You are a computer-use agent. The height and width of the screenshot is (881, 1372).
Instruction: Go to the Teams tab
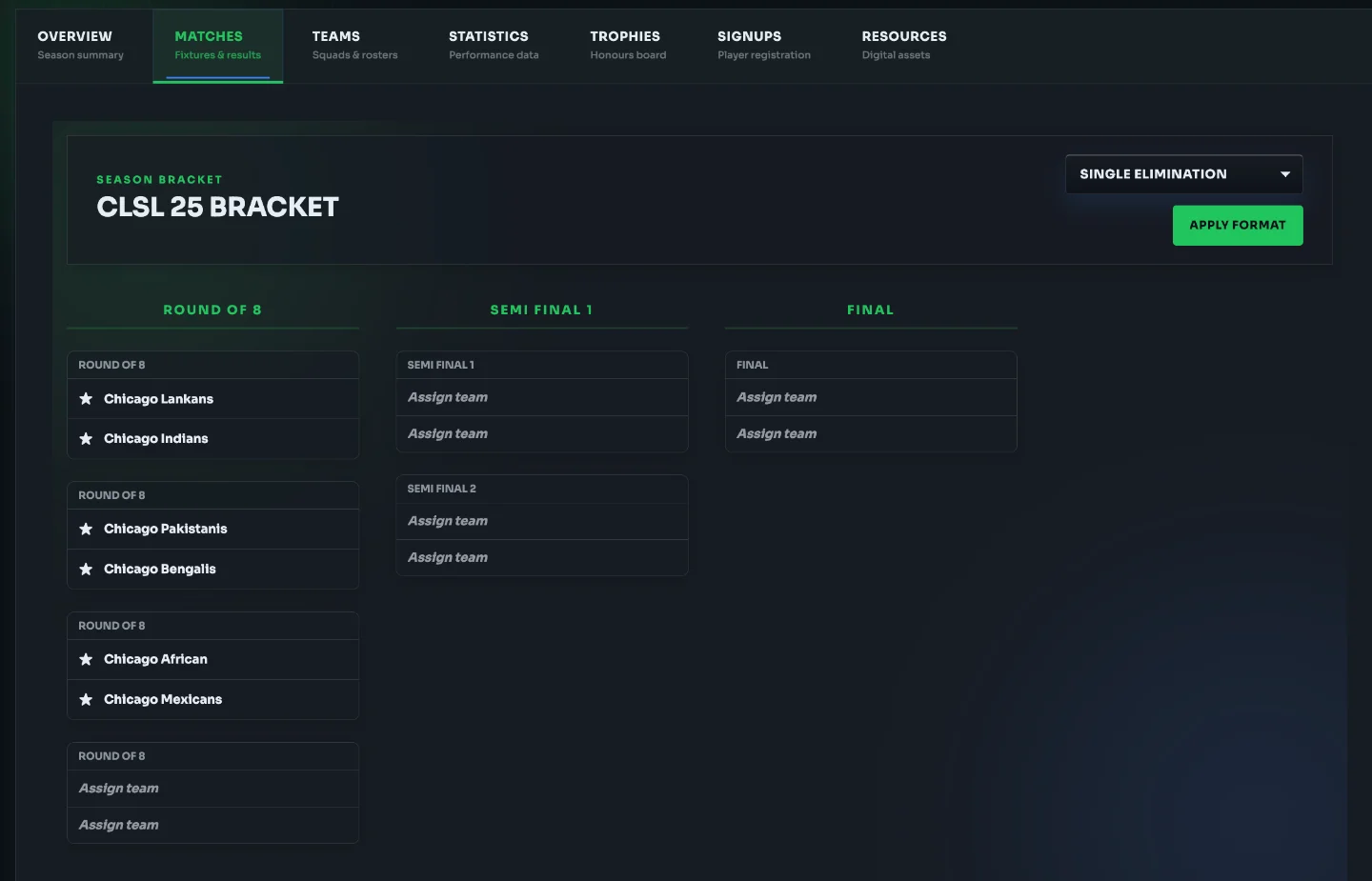(354, 46)
